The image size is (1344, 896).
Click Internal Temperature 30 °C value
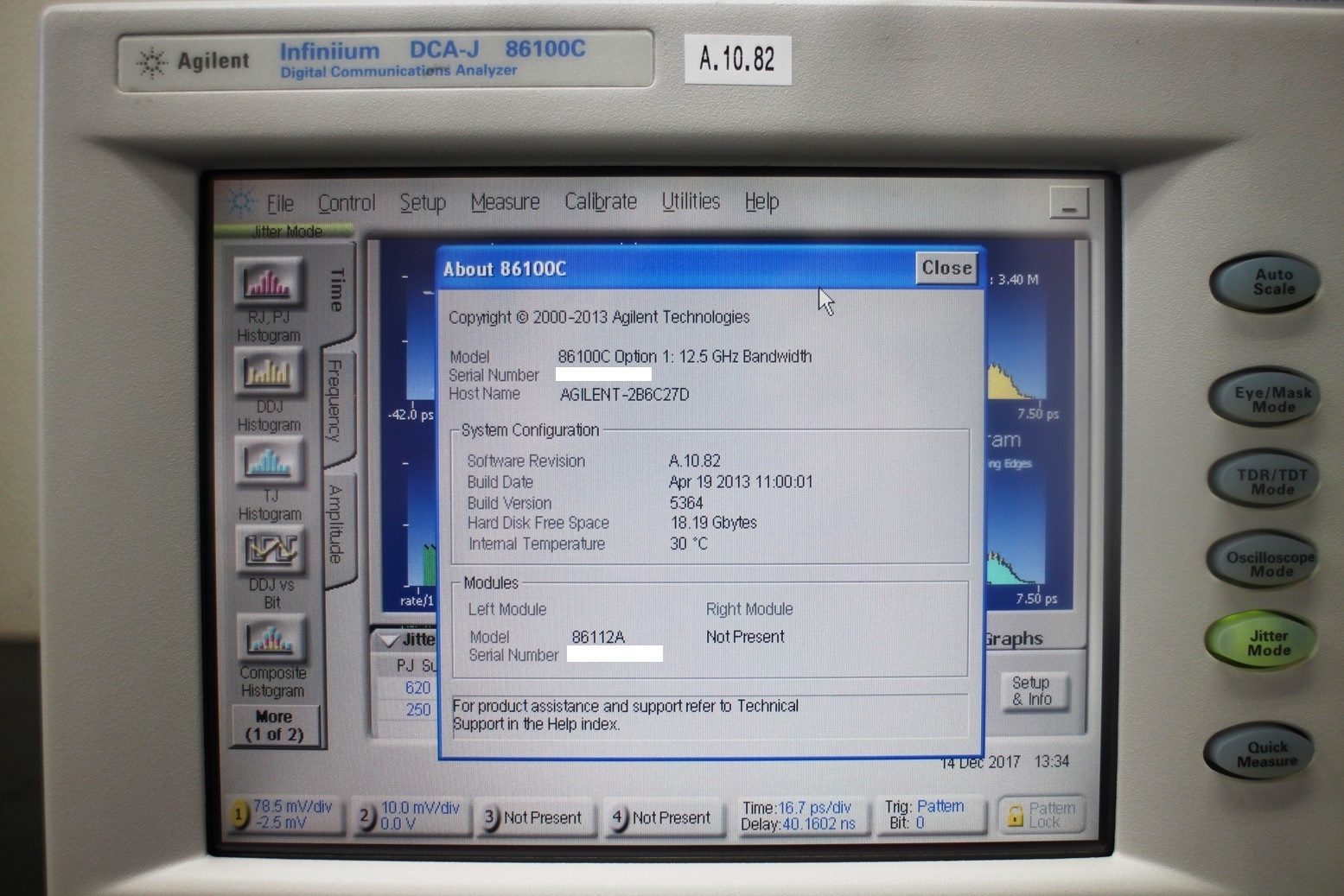689,543
